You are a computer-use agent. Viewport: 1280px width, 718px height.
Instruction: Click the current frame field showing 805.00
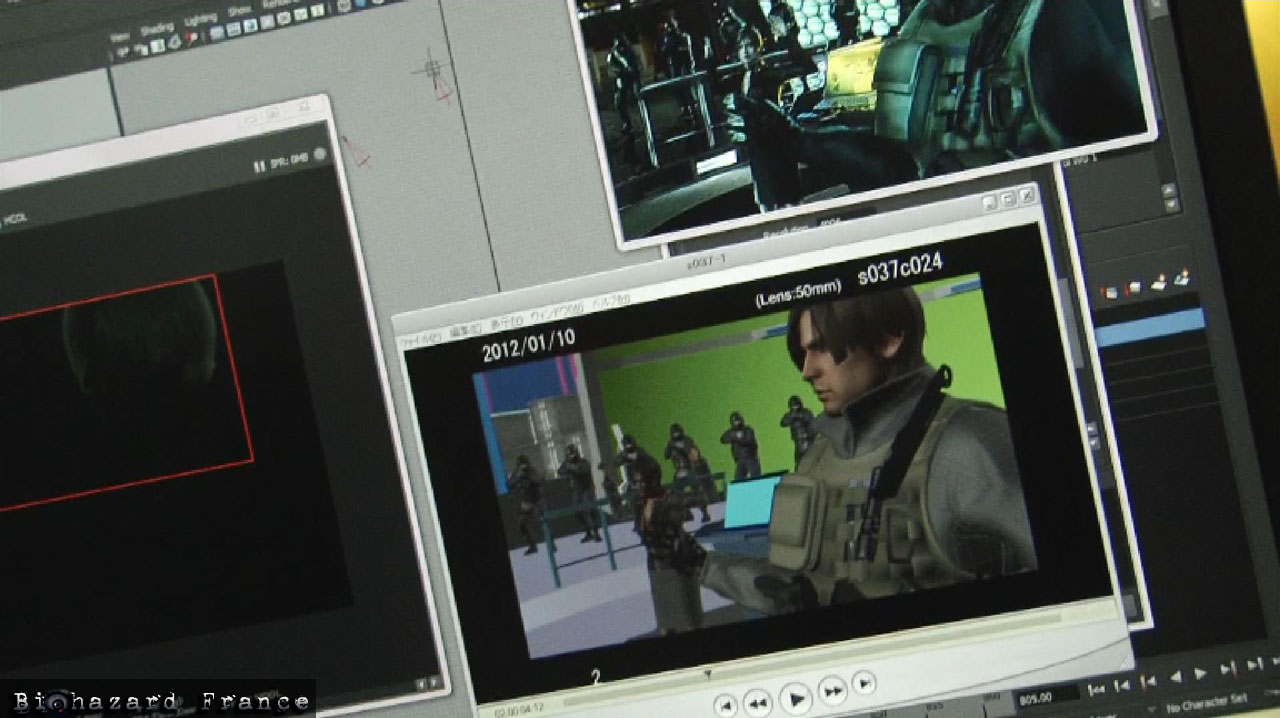click(1046, 694)
